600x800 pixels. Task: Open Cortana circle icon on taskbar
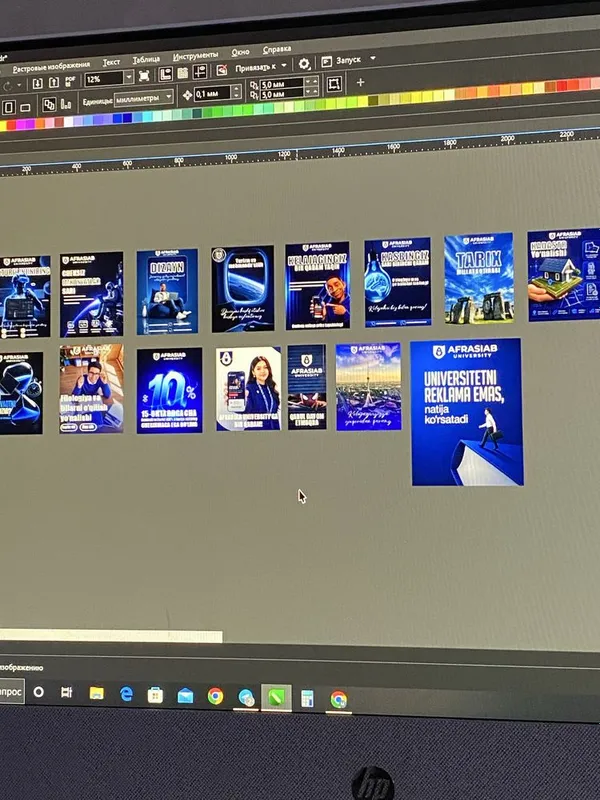pos(38,692)
